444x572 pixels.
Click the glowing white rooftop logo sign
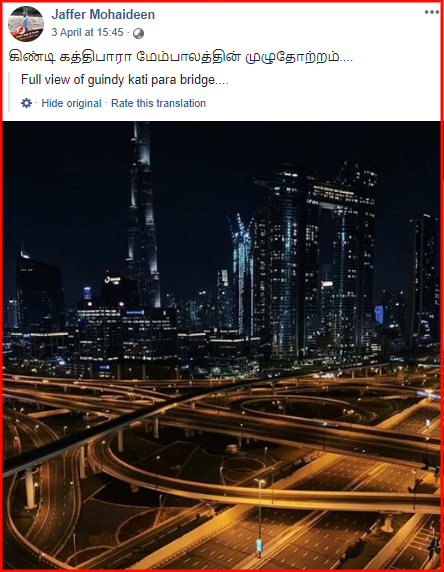point(112,280)
